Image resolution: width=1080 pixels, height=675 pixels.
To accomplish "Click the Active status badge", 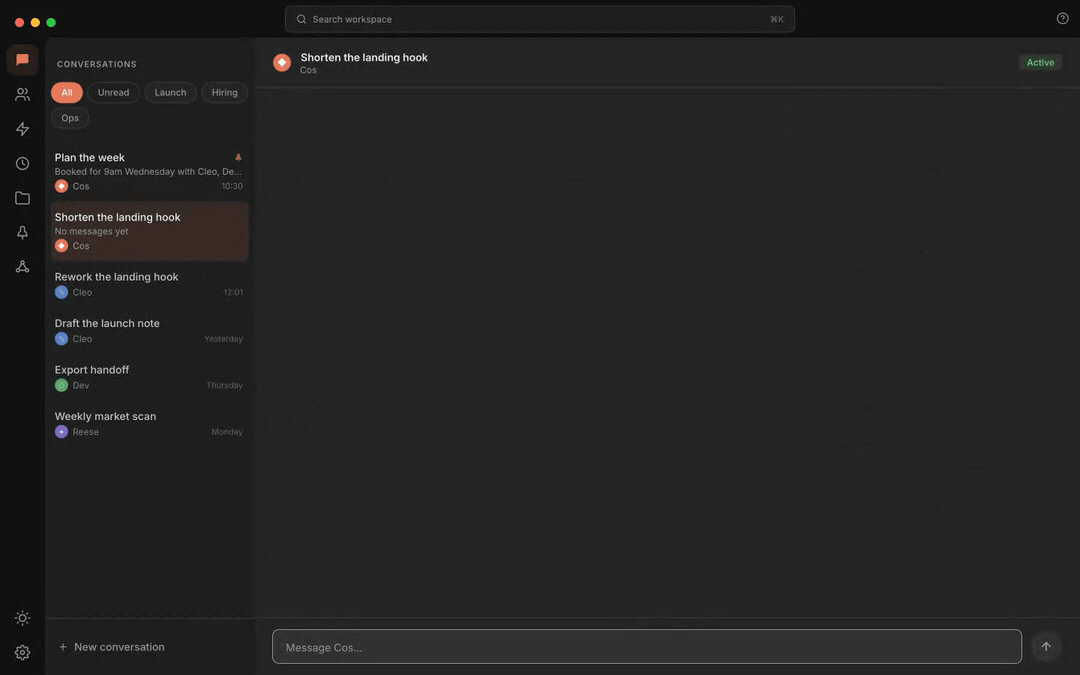I will [1040, 63].
